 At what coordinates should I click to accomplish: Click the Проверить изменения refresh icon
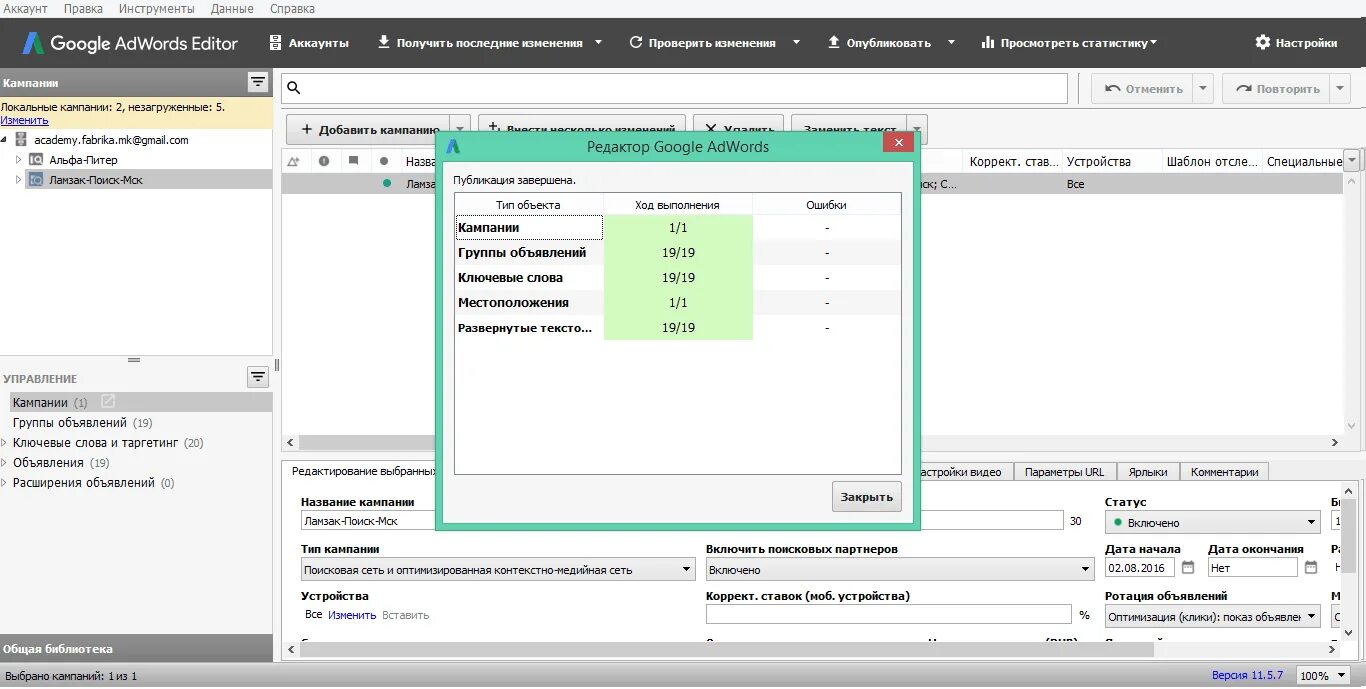point(636,42)
